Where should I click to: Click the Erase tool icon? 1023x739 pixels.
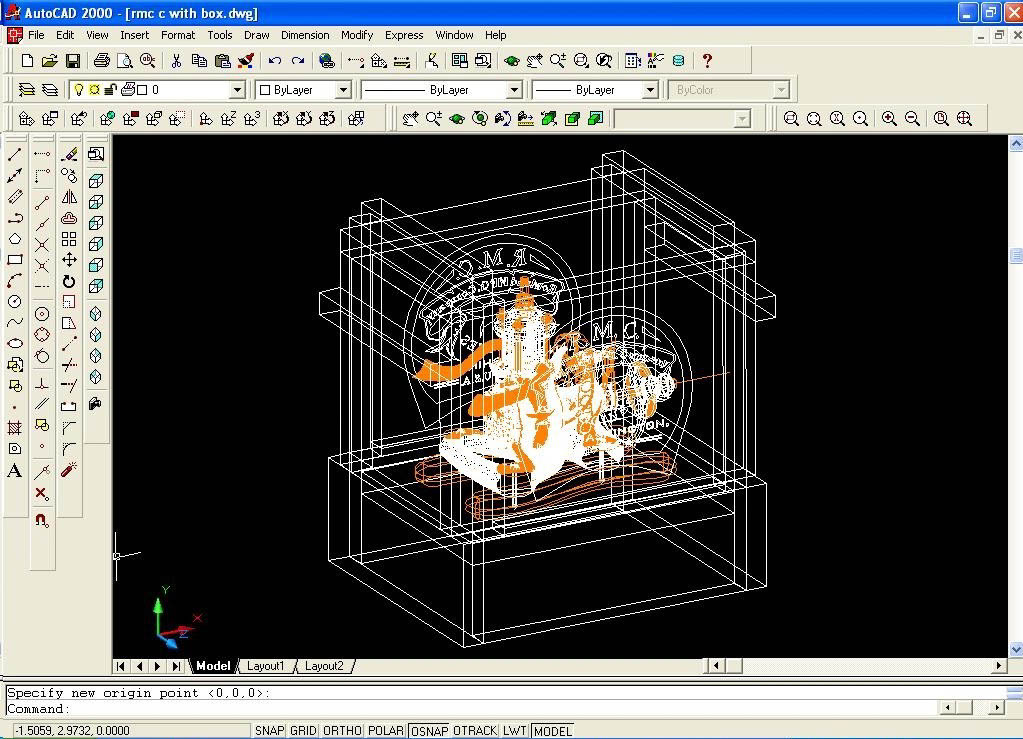point(69,154)
